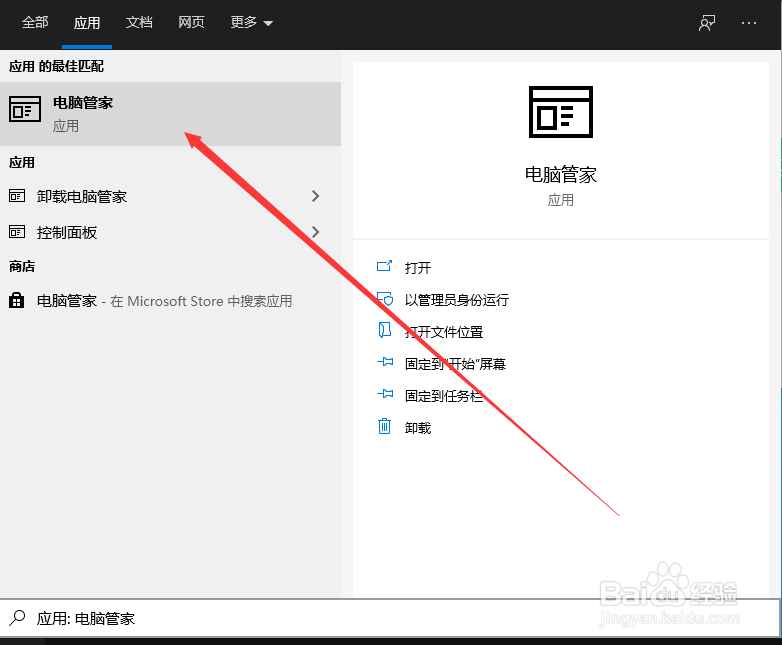The width and height of the screenshot is (782, 645).
Task: Choose 打开文件位置
Action: click(x=443, y=332)
